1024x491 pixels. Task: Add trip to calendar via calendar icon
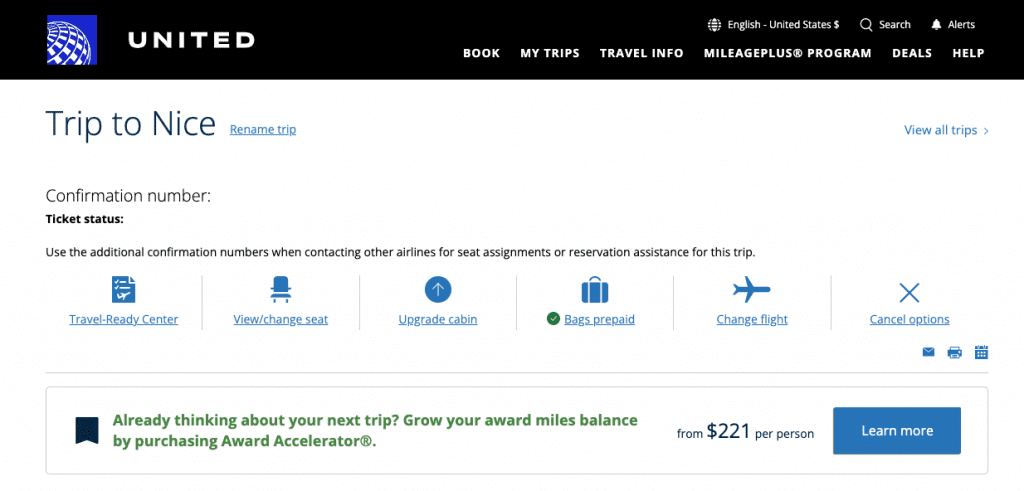pos(981,353)
